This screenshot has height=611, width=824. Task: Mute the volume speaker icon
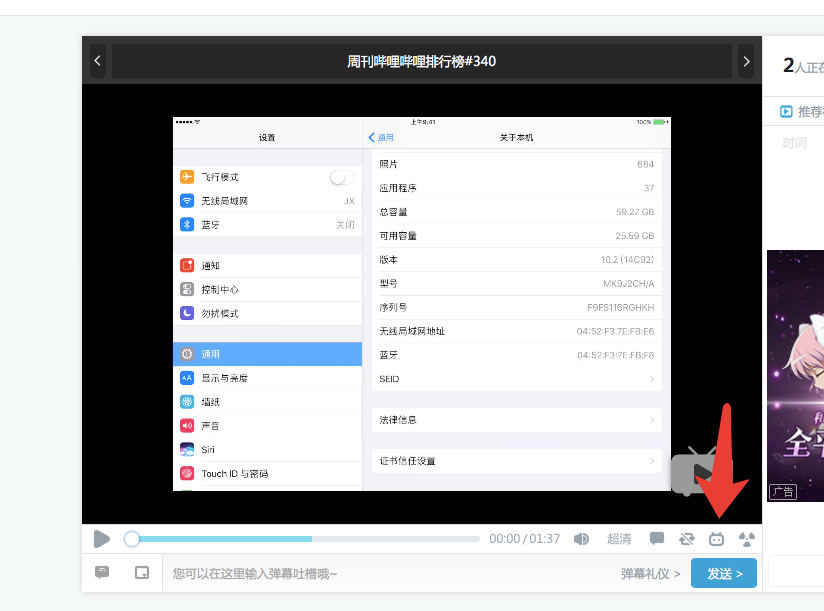coord(581,539)
